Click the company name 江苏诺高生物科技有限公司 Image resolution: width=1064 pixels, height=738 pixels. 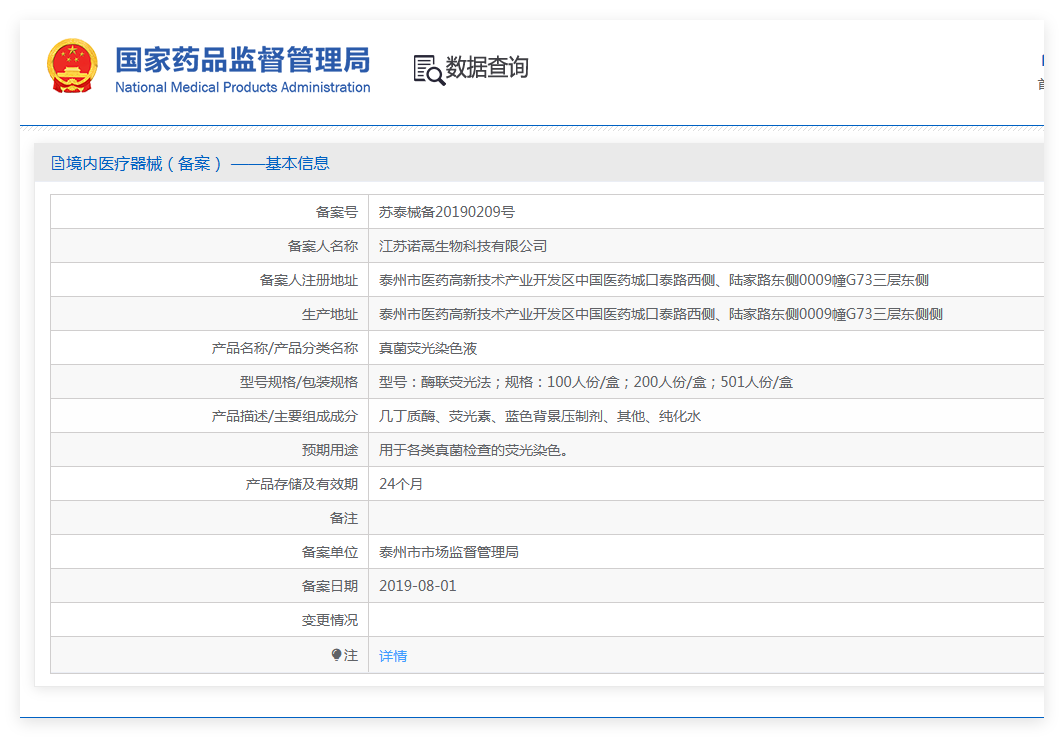click(463, 246)
